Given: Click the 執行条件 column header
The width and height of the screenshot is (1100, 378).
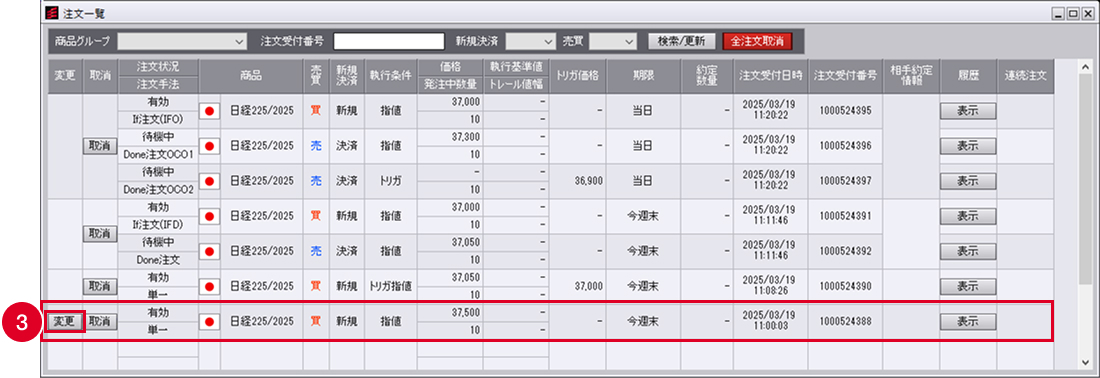Looking at the screenshot, I should point(391,76).
